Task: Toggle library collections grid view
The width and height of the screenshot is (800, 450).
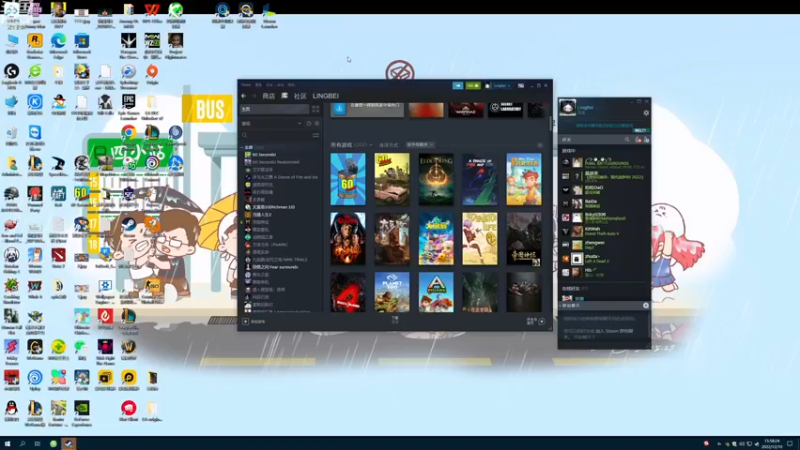Action: click(x=315, y=109)
